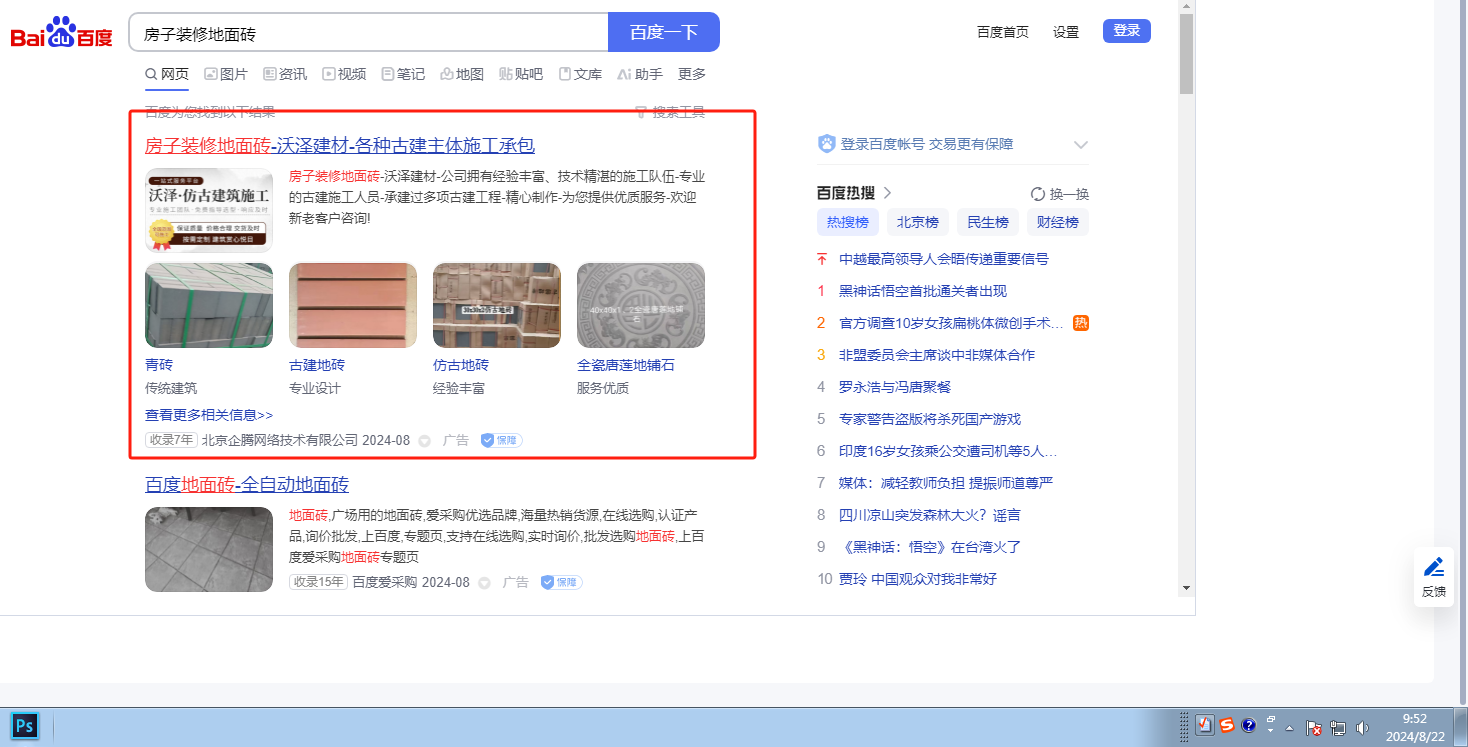Image resolution: width=1468 pixels, height=747 pixels.
Task: Click 登录百度帐号 交易更有保障 link
Action: (x=927, y=144)
